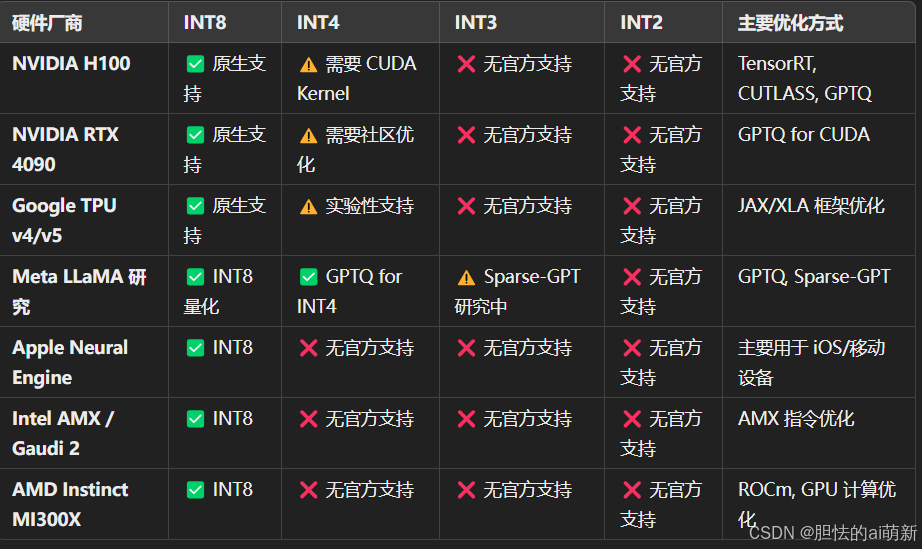
Task: Select the ROCm, GPU 计算优化 cell
Action: (x=817, y=504)
